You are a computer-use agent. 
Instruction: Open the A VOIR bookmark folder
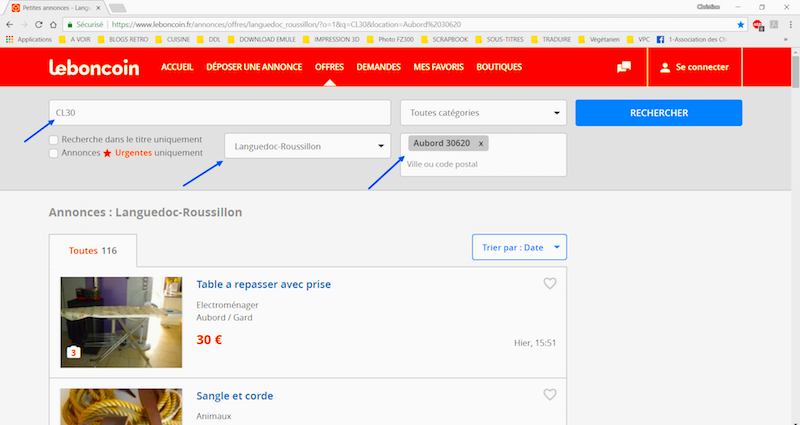[74, 39]
